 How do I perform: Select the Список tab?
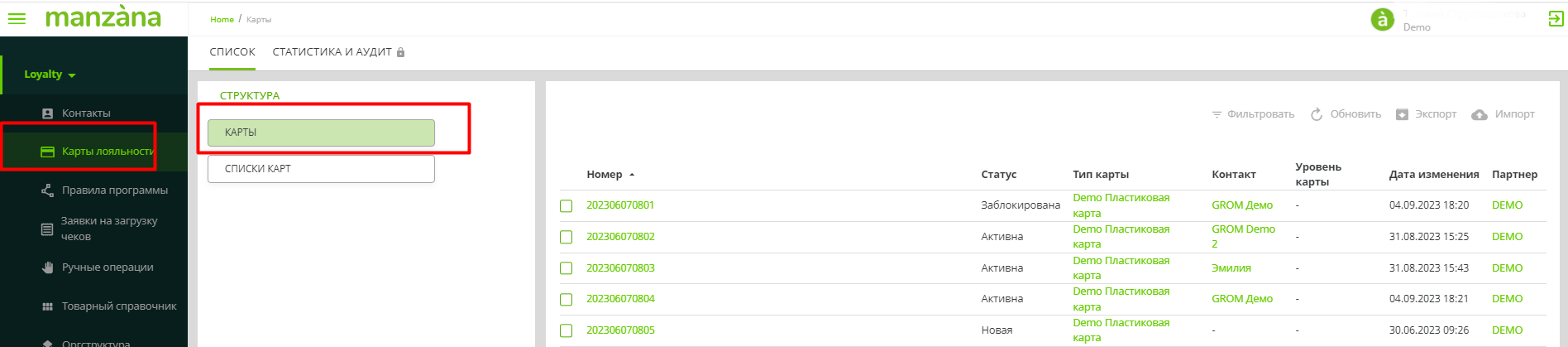pyautogui.click(x=232, y=52)
